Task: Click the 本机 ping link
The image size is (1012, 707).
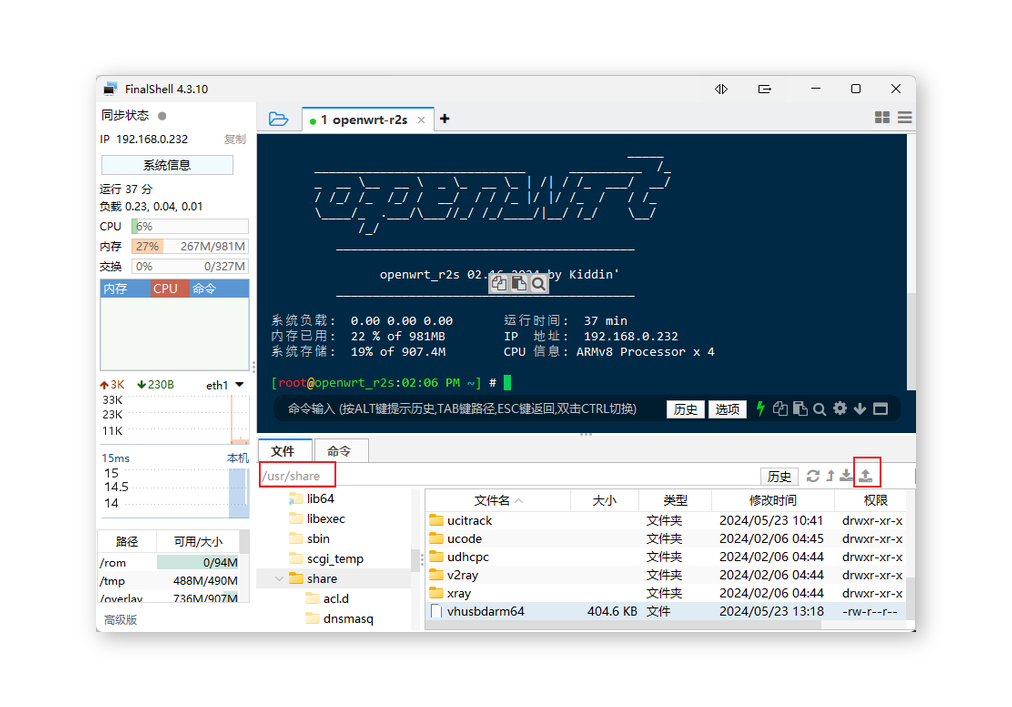Action: point(238,458)
